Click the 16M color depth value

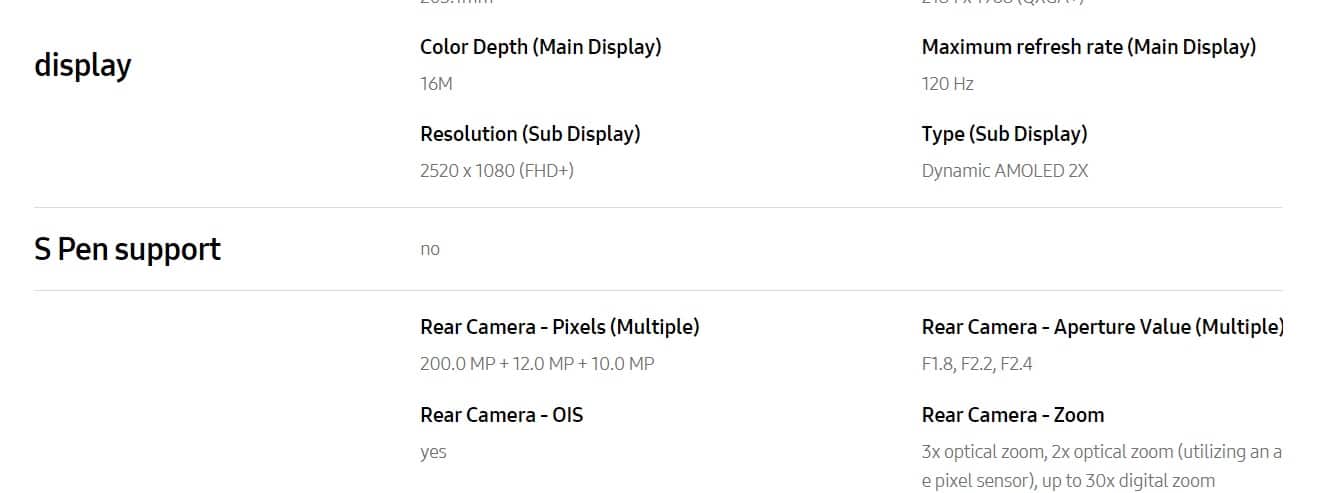tap(436, 84)
